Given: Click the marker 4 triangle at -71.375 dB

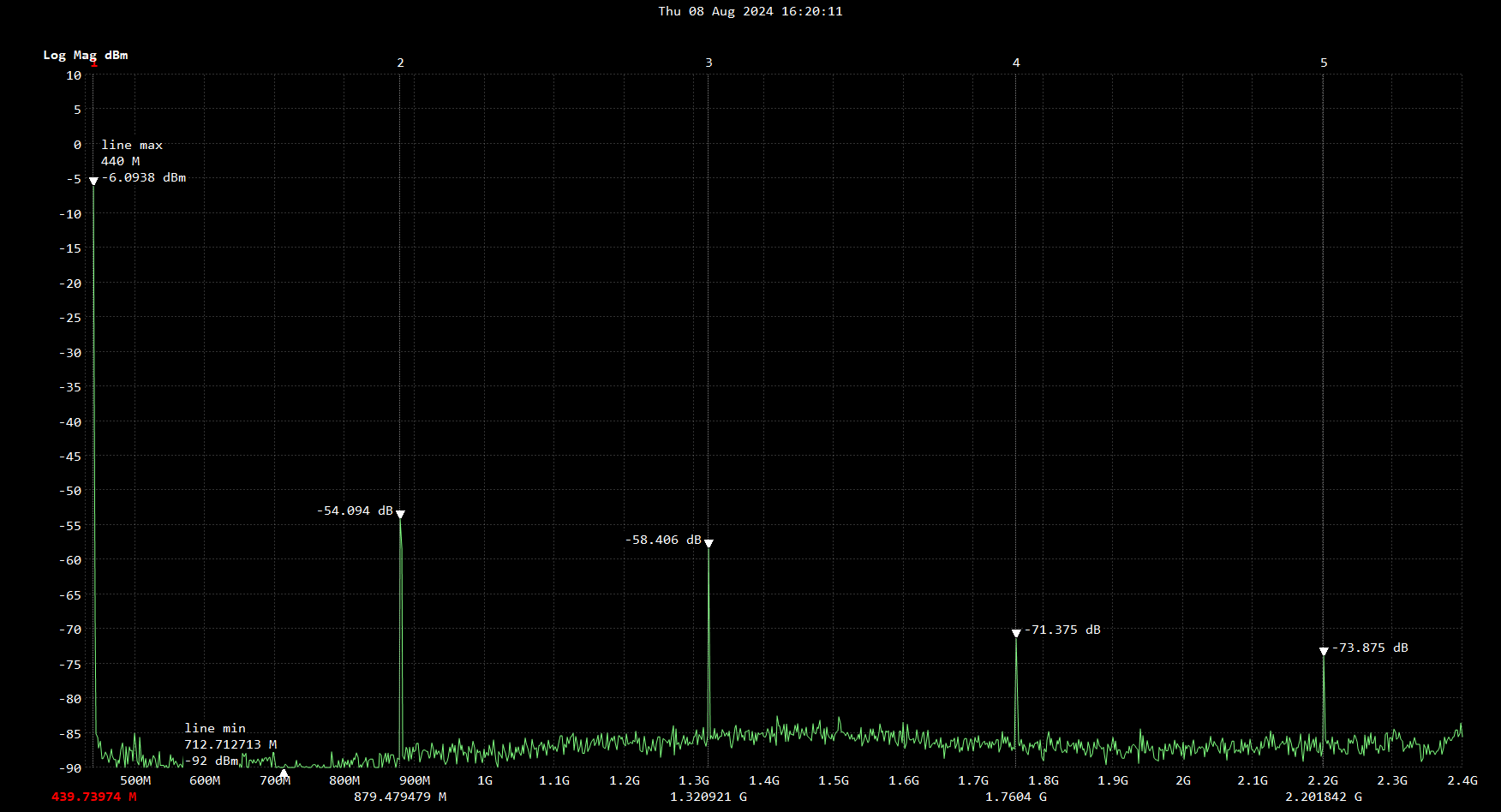Looking at the screenshot, I should (x=1016, y=634).
